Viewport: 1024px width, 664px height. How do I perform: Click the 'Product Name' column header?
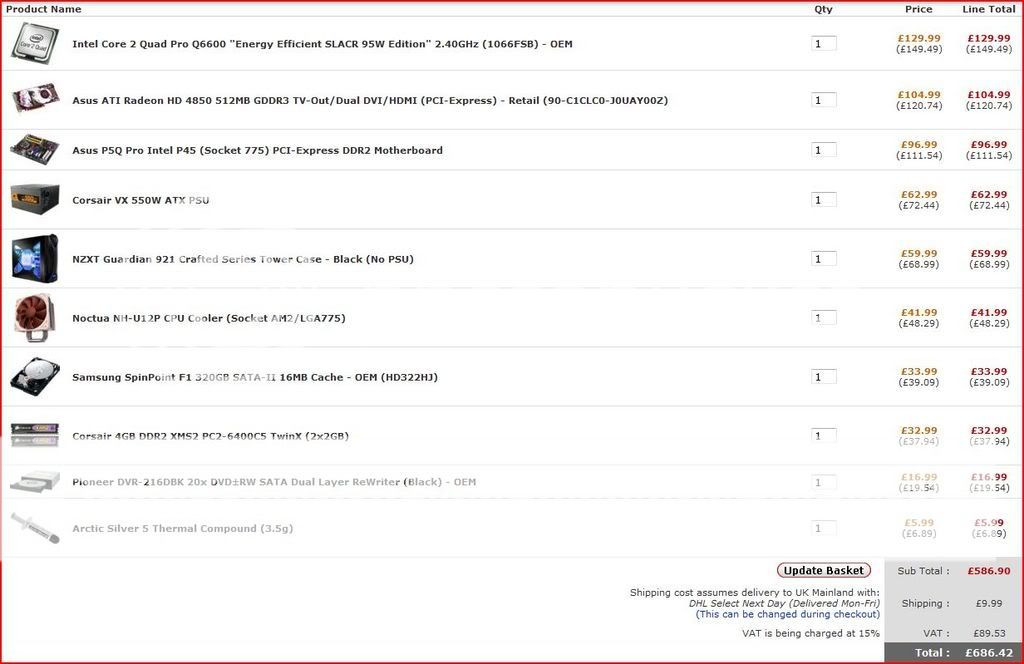pos(44,9)
